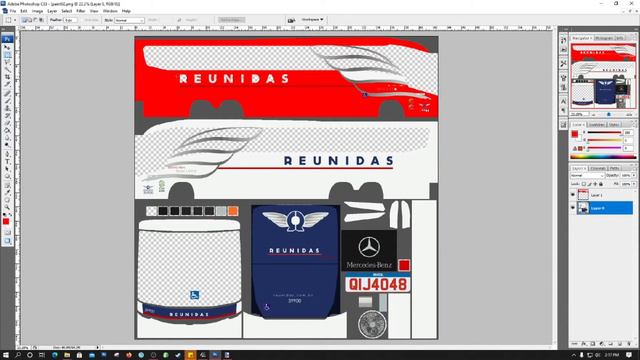Open the File menu
Image resolution: width=640 pixels, height=360 pixels.
pos(13,11)
